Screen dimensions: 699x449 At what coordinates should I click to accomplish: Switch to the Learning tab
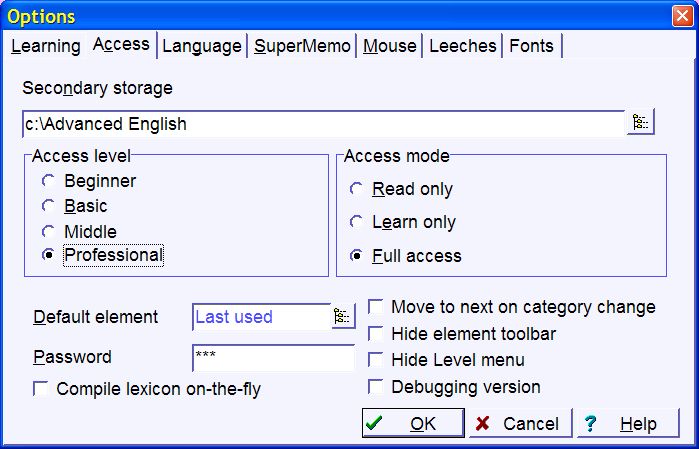46,46
